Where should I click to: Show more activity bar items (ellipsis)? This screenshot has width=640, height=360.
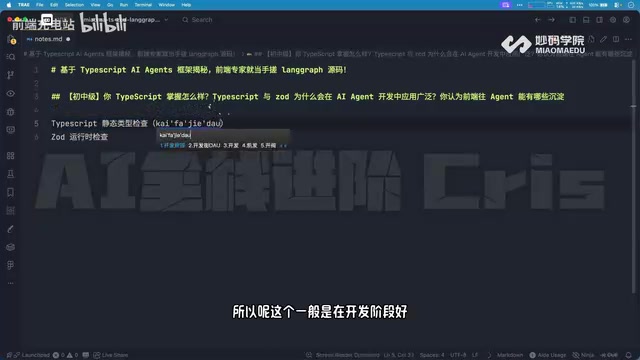click(11, 283)
